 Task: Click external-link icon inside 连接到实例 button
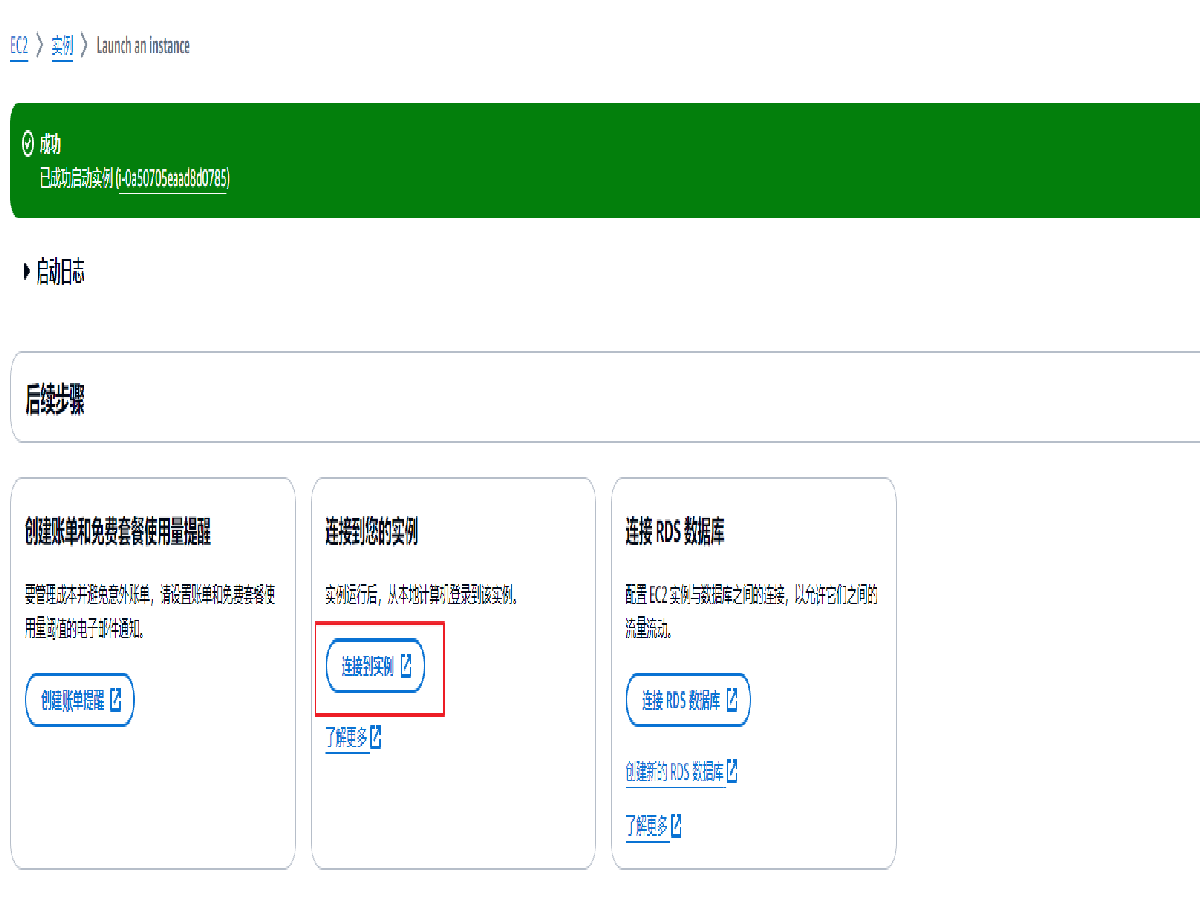406,666
